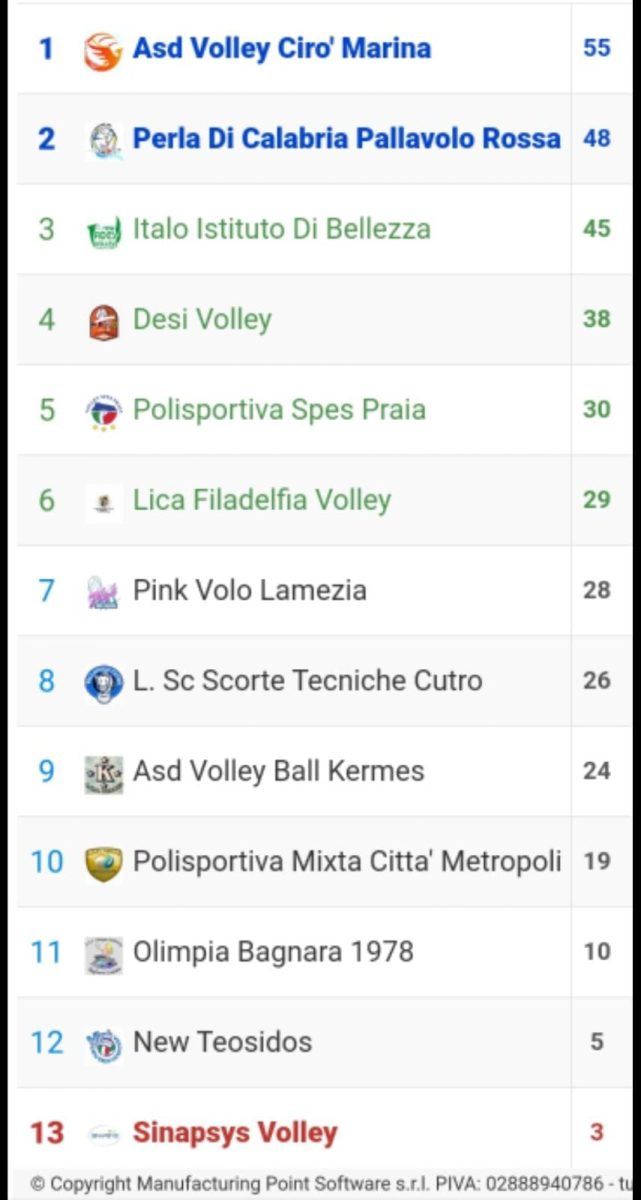641x1200 pixels.
Task: Click the Italo Istituto Di Bellezza logo
Action: [x=103, y=230]
